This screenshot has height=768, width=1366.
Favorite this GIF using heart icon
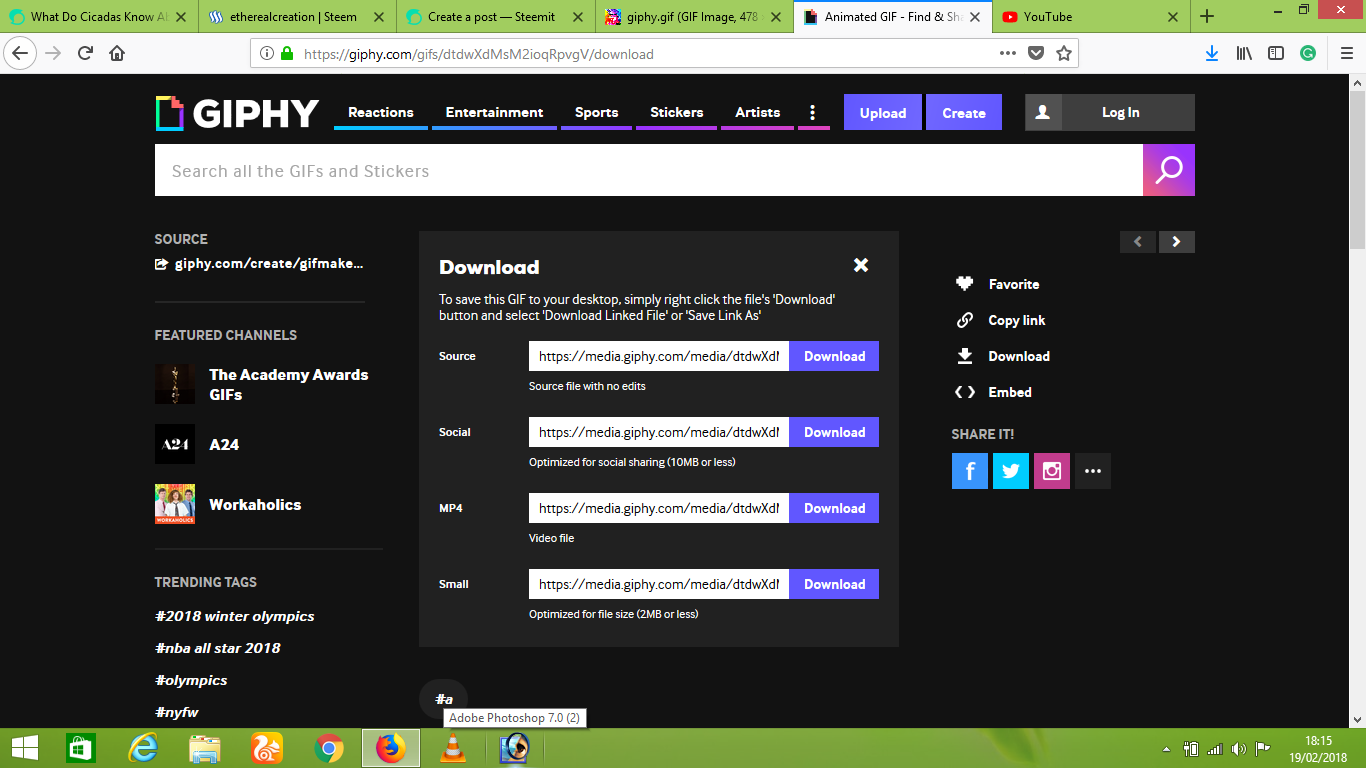964,284
